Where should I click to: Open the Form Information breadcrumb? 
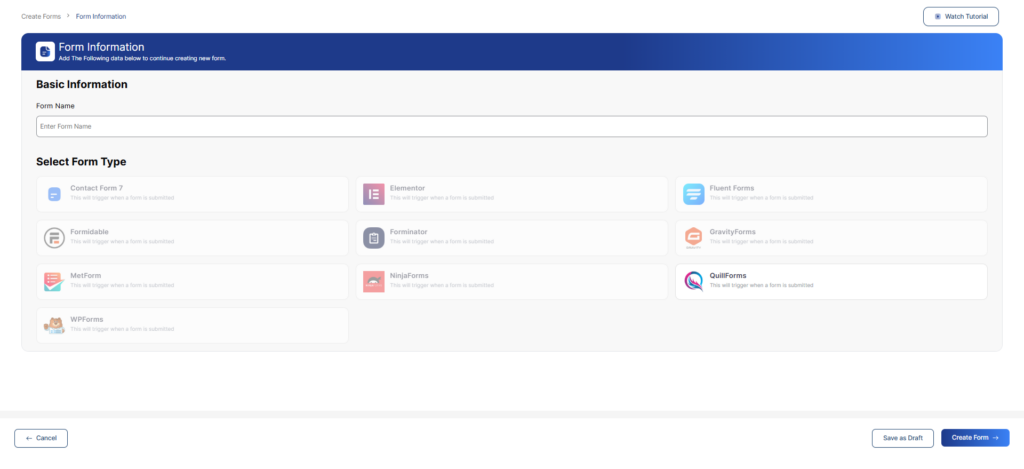click(101, 17)
